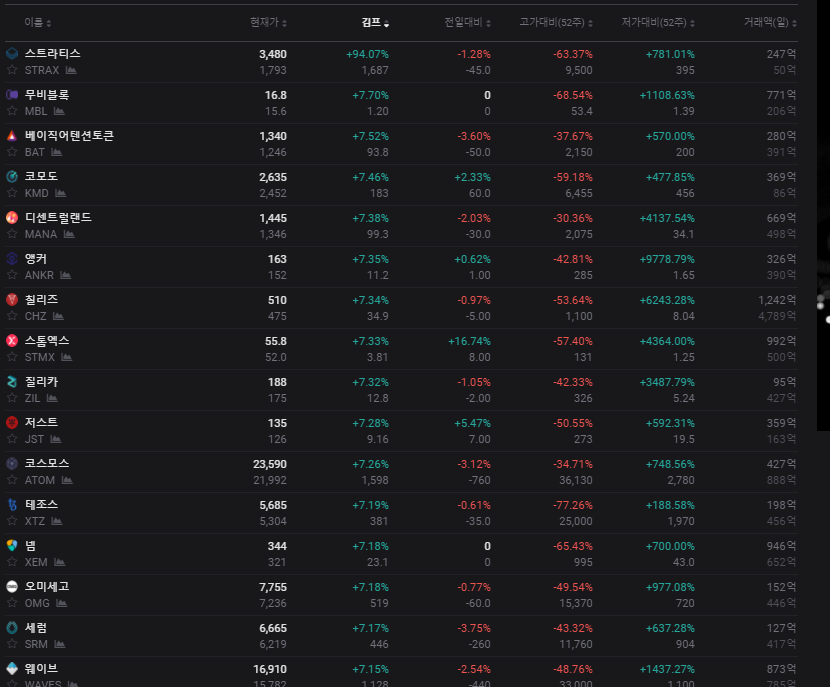Select STMX +16.74% daily change
The height and width of the screenshot is (687, 830).
[470, 341]
